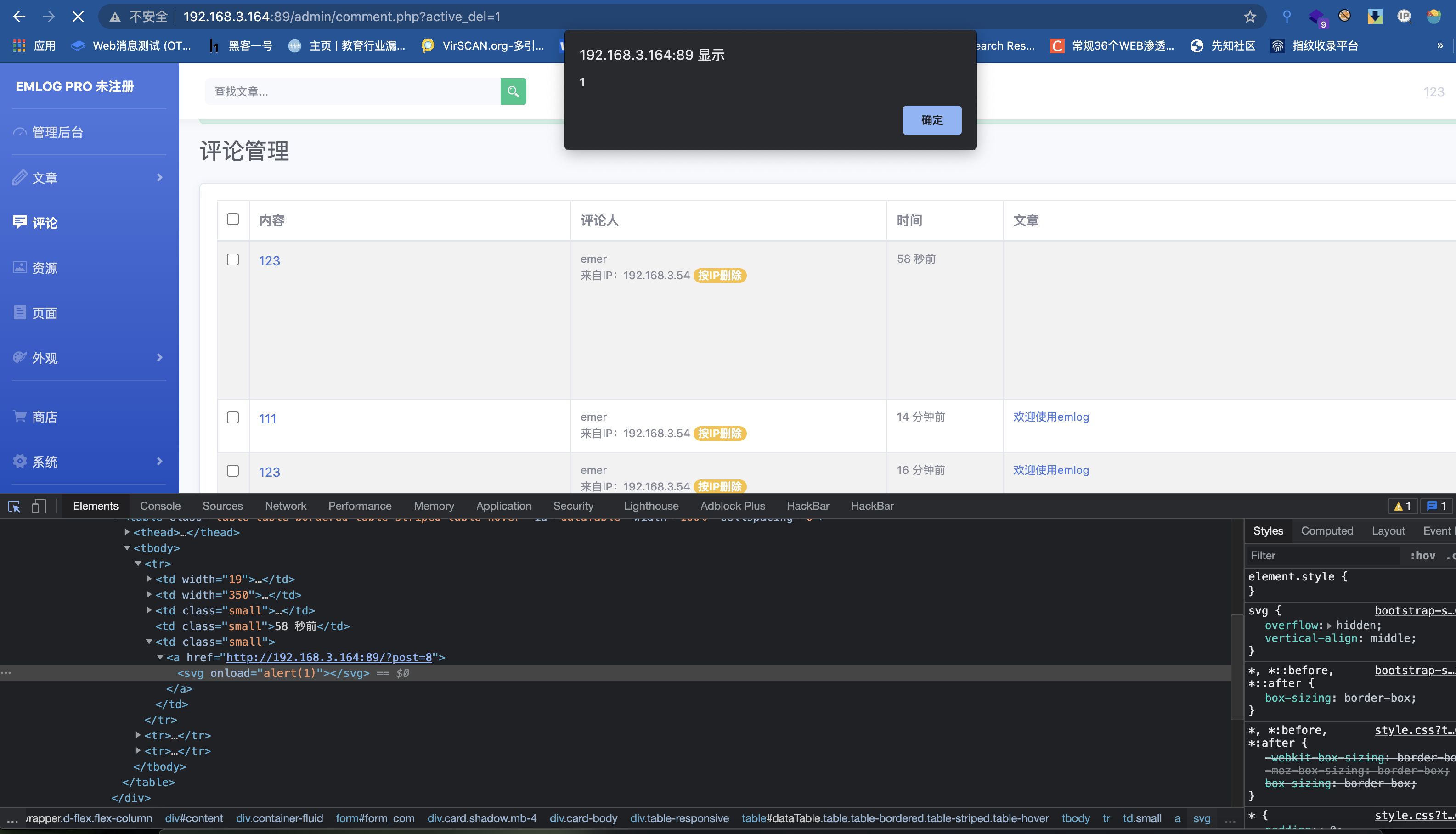Check the select-all checkbox in table header
The width and height of the screenshot is (1456, 834).
(x=232, y=220)
